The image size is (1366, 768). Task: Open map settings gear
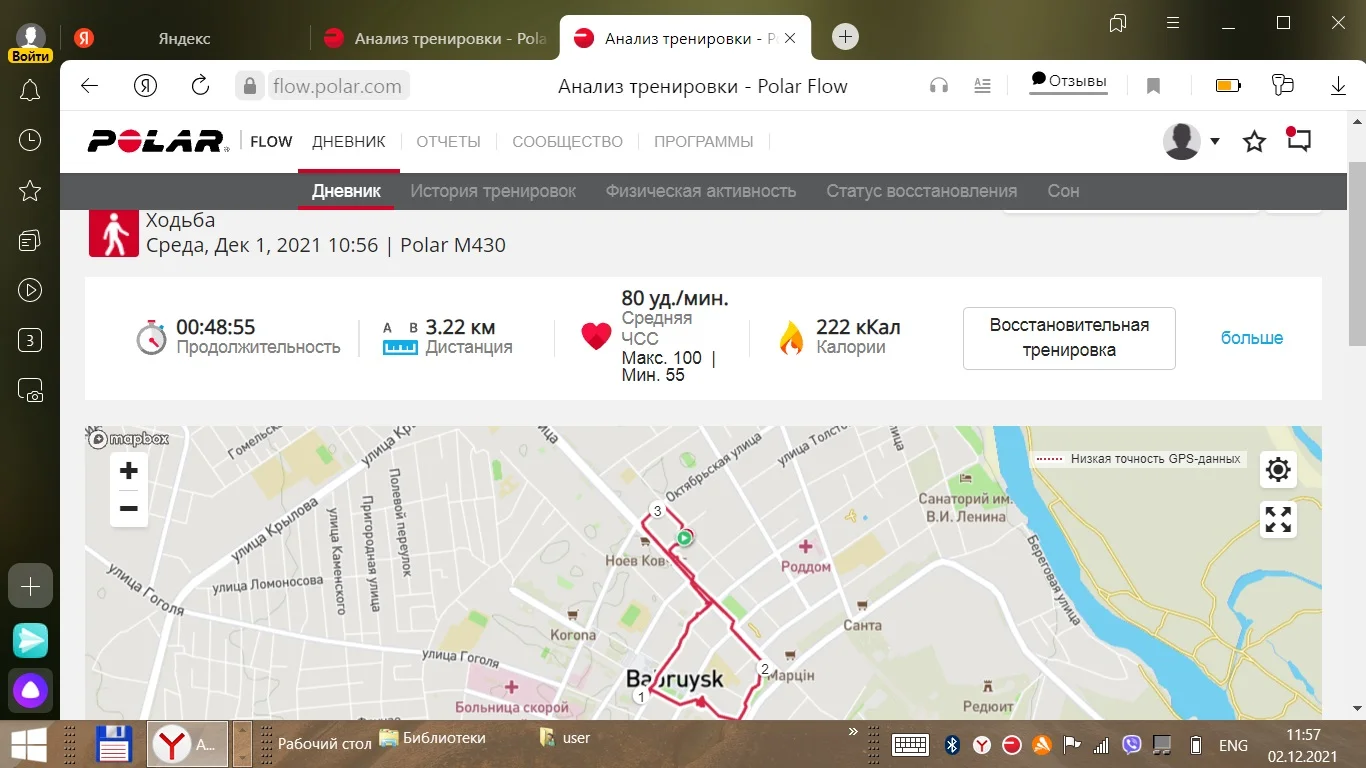[x=1278, y=470]
